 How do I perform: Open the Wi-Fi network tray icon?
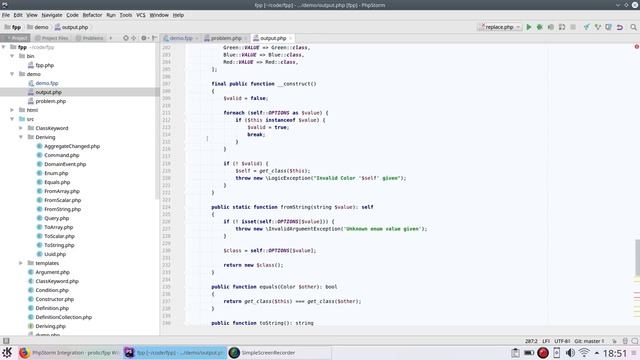coord(584,353)
